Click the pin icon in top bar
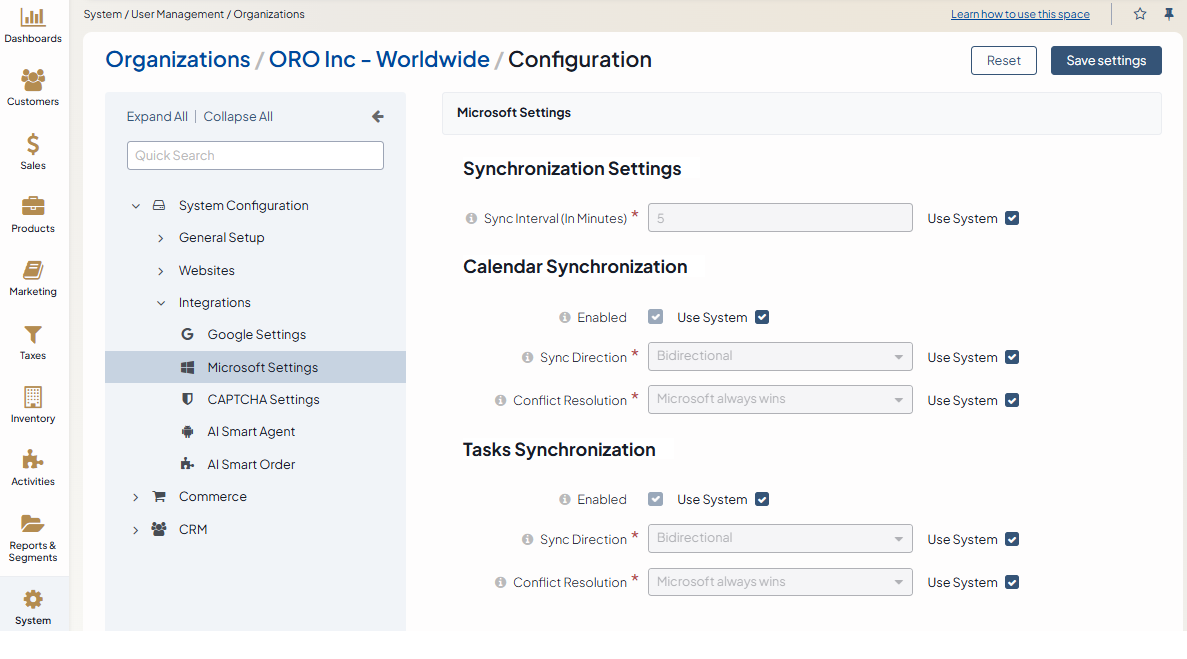1187x659 pixels. (1168, 14)
